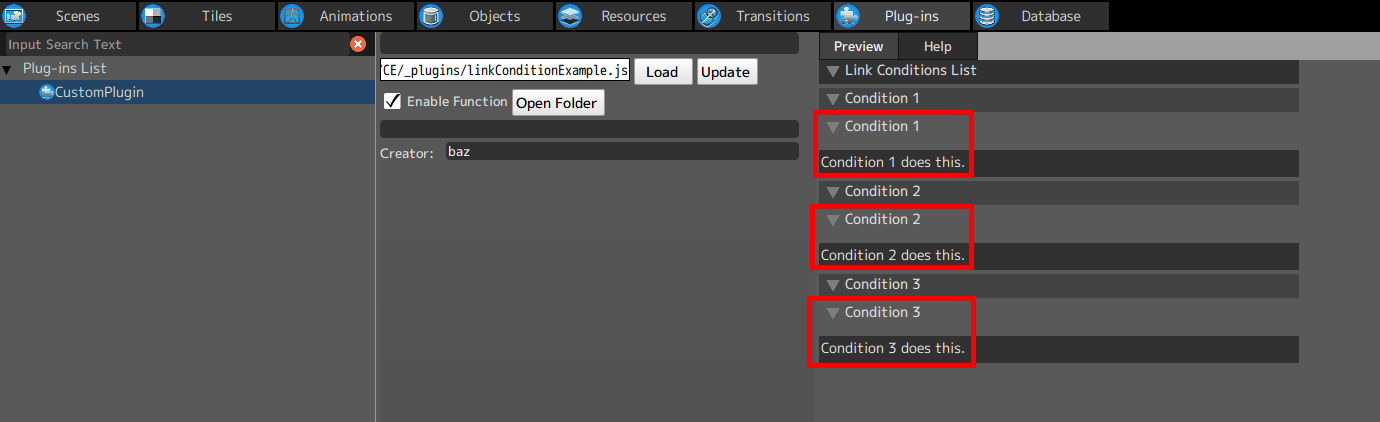
Task: Click the Transitions tab icon
Action: point(708,16)
